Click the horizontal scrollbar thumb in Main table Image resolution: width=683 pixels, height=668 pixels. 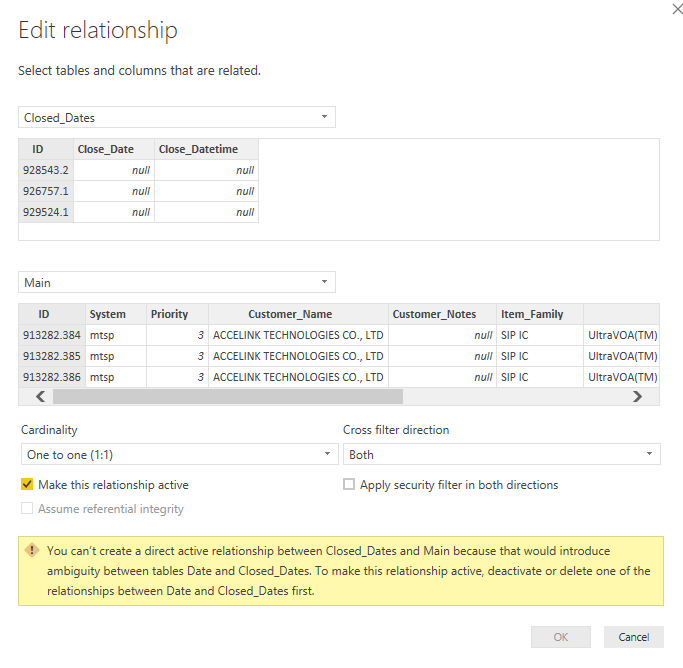(x=228, y=396)
